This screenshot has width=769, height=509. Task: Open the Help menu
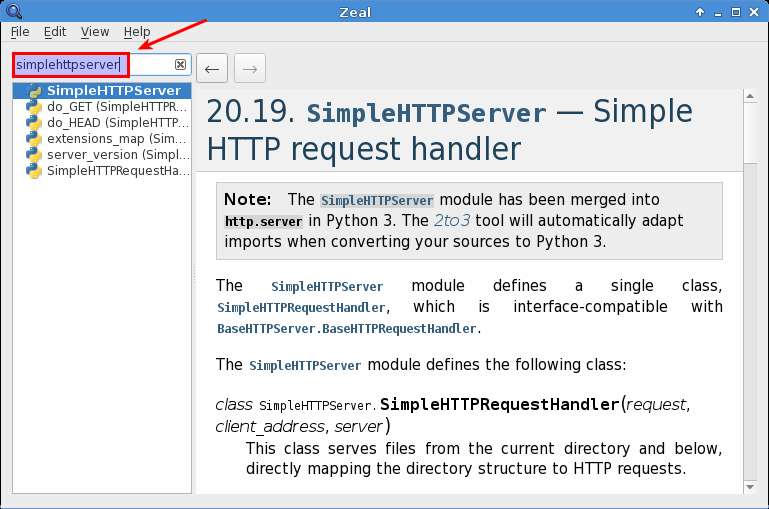click(x=137, y=32)
